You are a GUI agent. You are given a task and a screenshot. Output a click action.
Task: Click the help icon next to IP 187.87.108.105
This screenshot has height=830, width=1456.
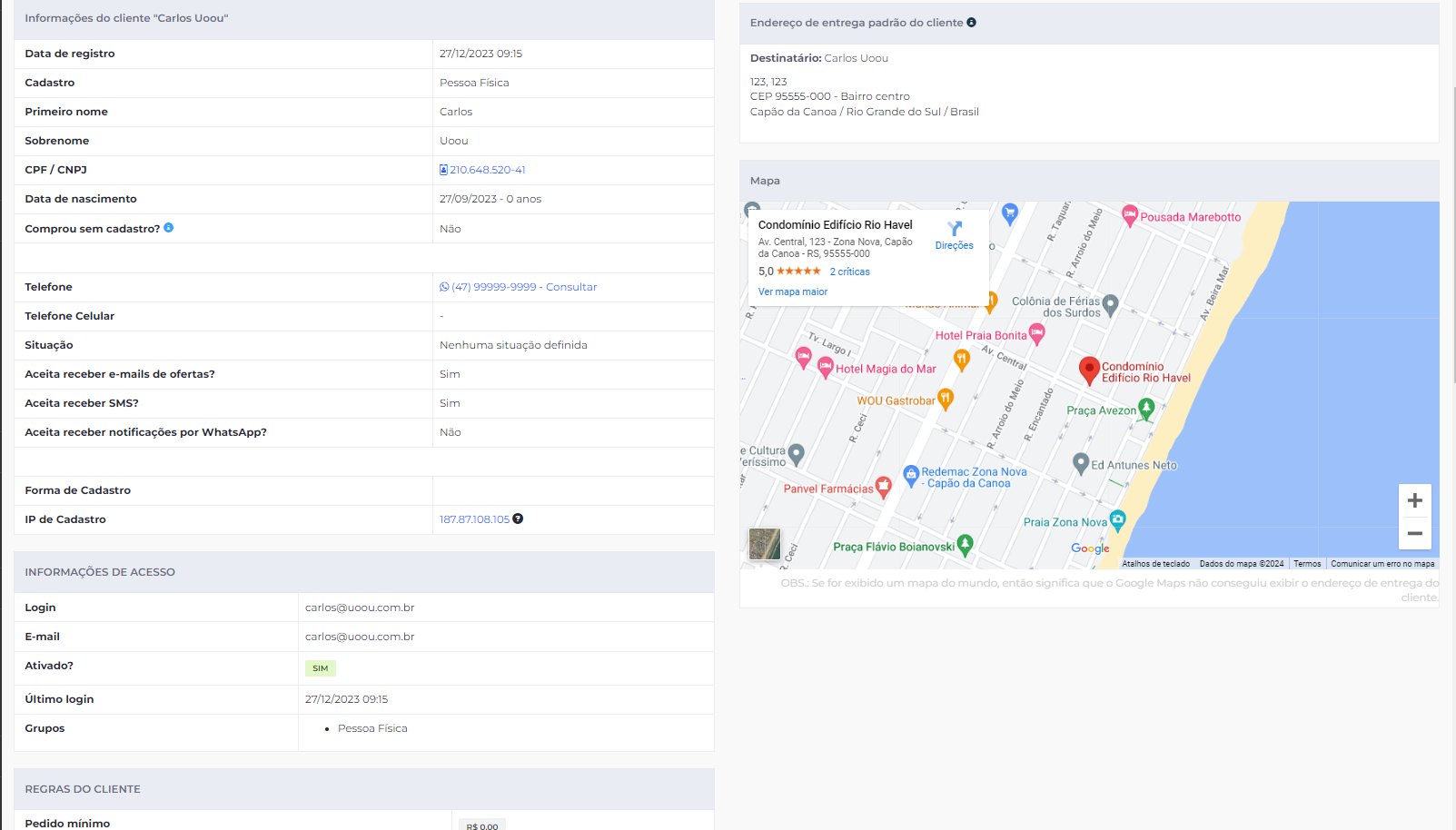(x=518, y=519)
